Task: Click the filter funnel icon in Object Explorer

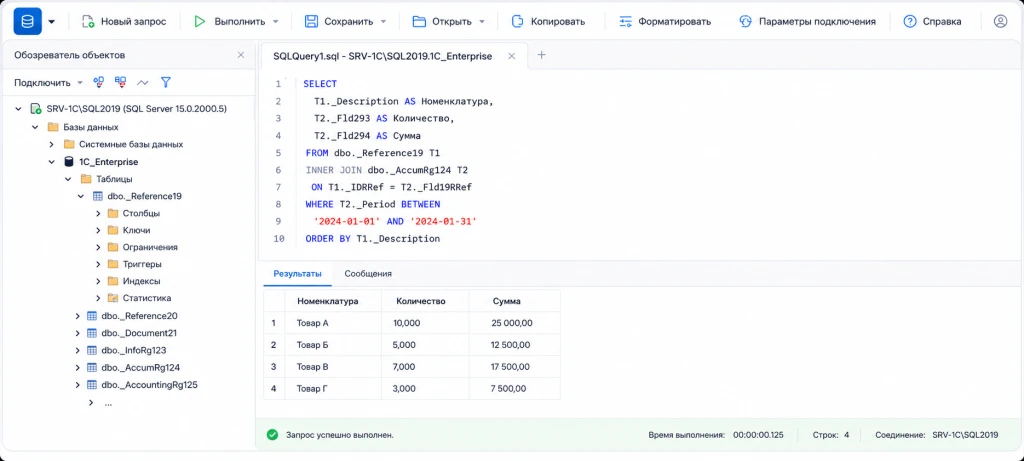Action: coord(166,82)
